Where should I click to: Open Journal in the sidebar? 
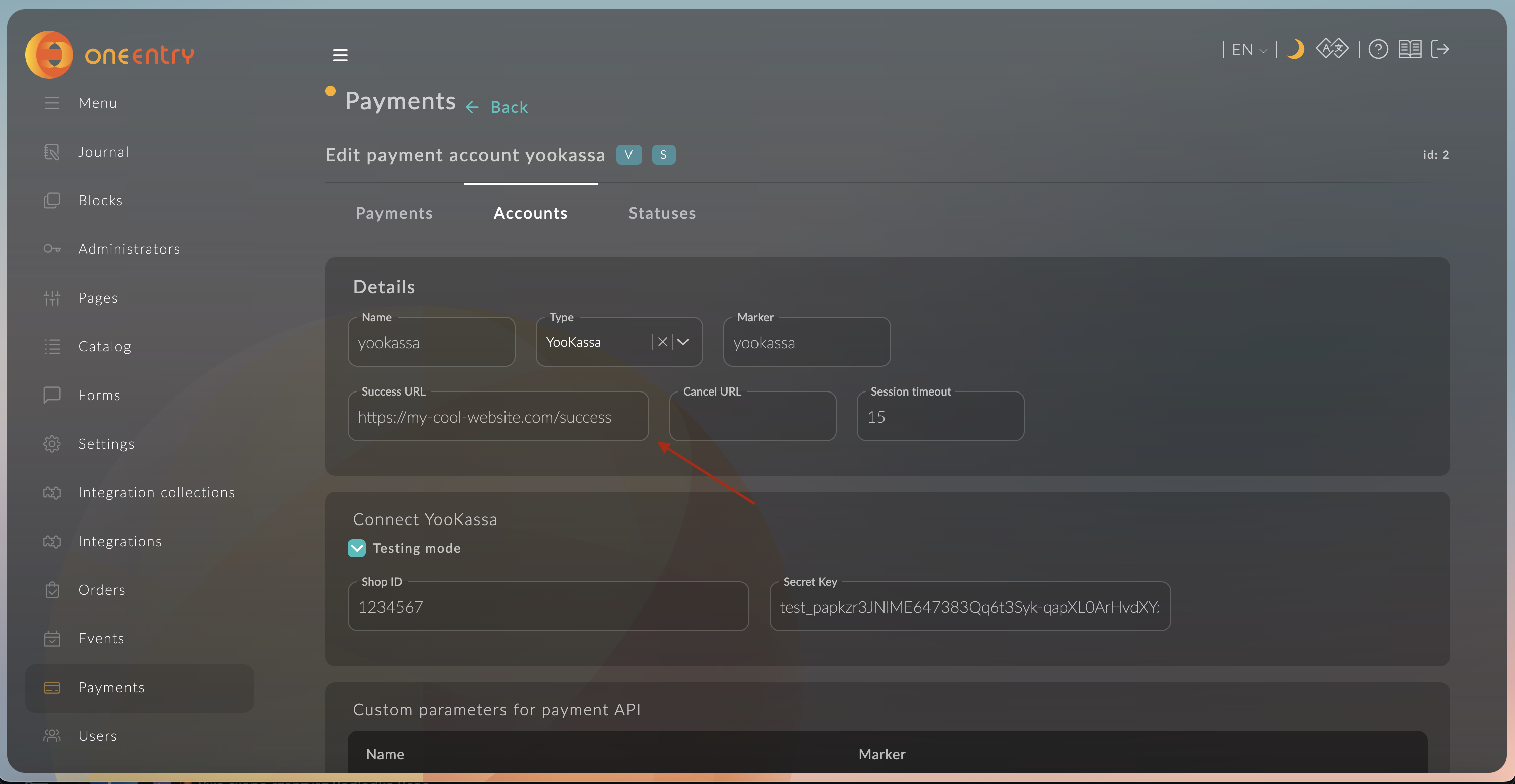(x=103, y=152)
